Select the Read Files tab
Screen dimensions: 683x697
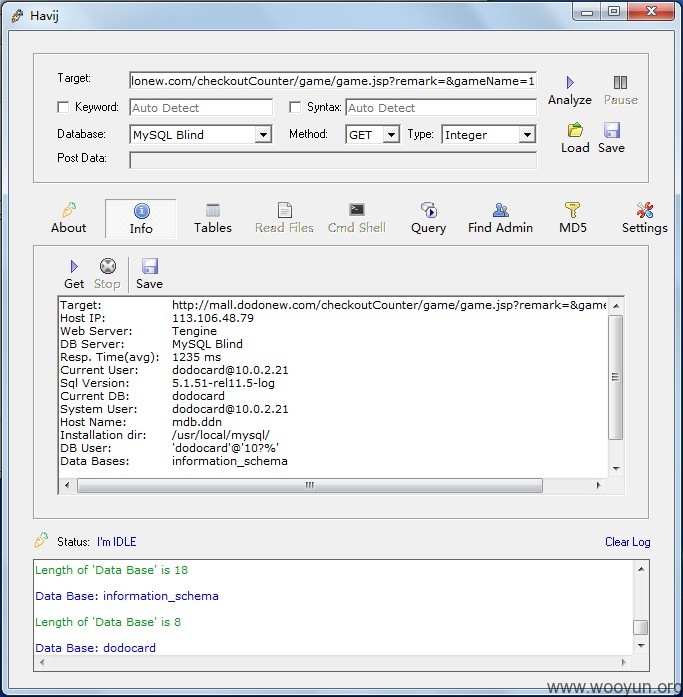pos(284,218)
